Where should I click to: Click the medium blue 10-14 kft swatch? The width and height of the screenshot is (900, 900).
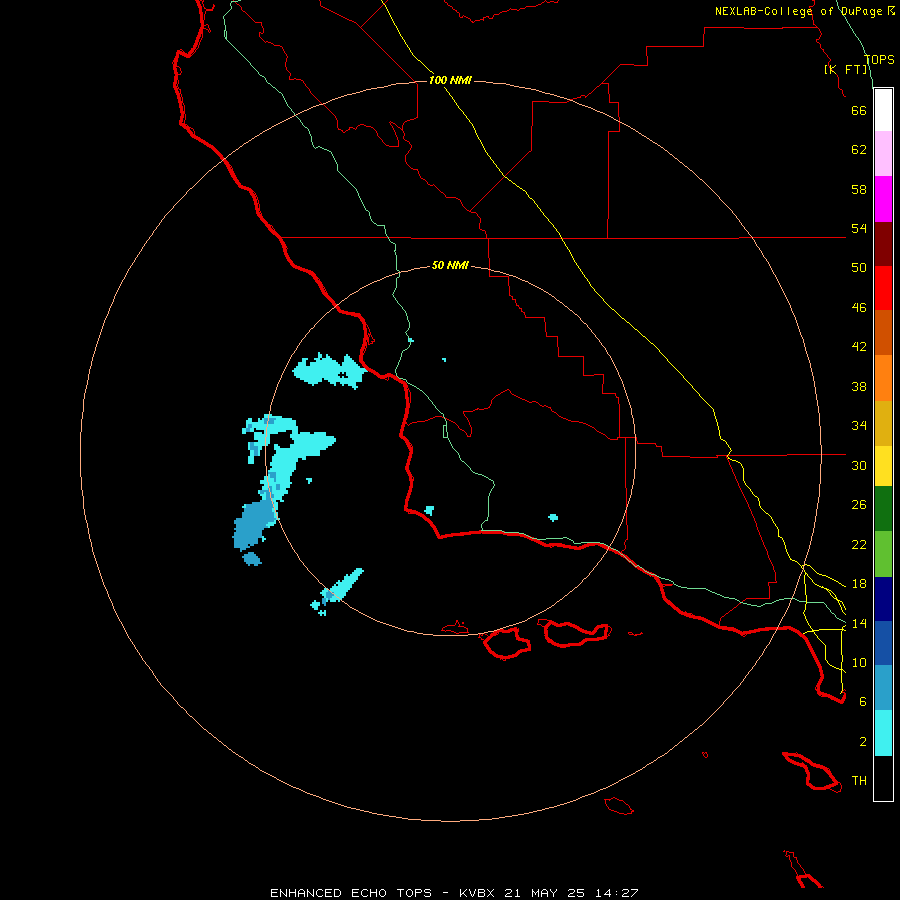tap(883, 643)
